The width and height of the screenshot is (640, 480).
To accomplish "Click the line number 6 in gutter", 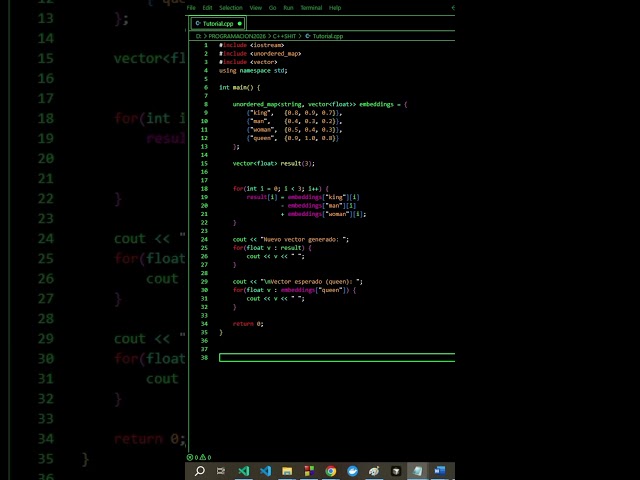I will 206,87.
